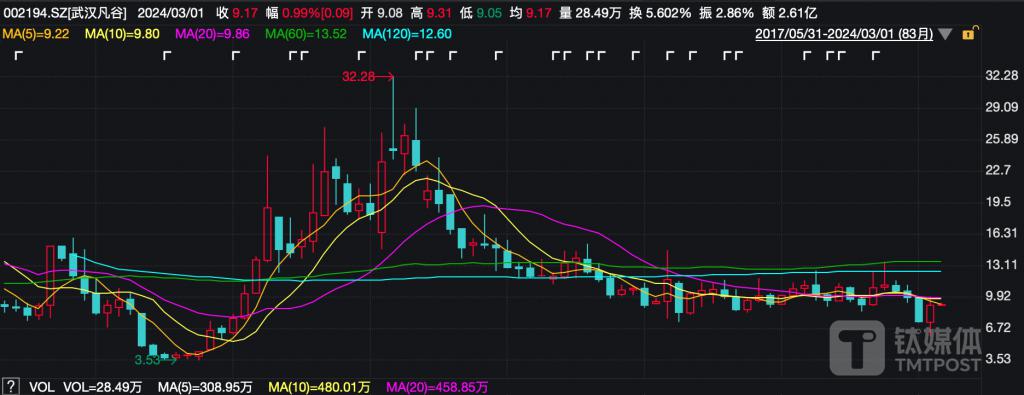Click the red 32.28 peak price annotation
The height and width of the screenshot is (395, 1024).
tap(359, 76)
